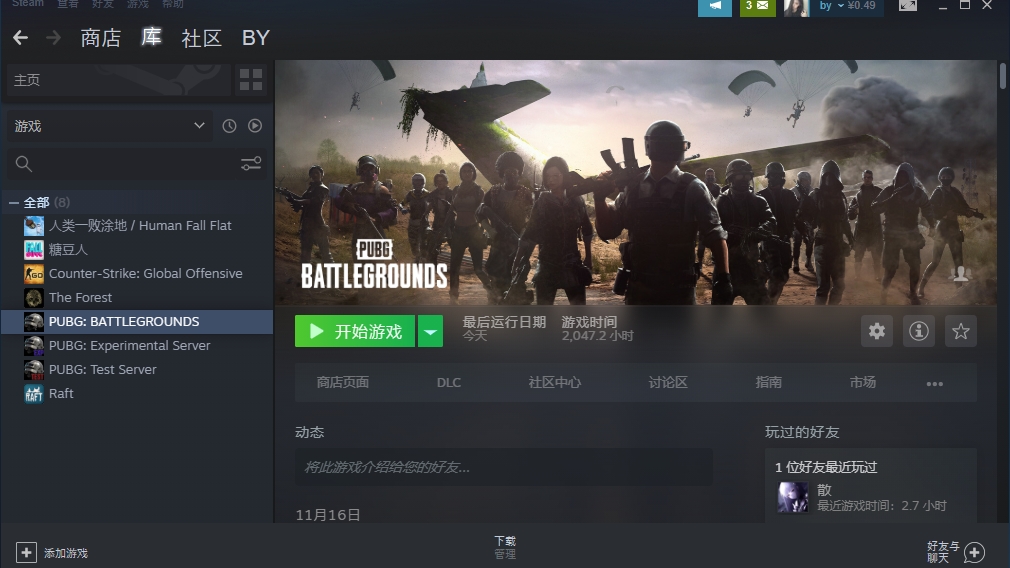This screenshot has width=1010, height=568.
Task: Click the library search input field
Action: [x=135, y=164]
